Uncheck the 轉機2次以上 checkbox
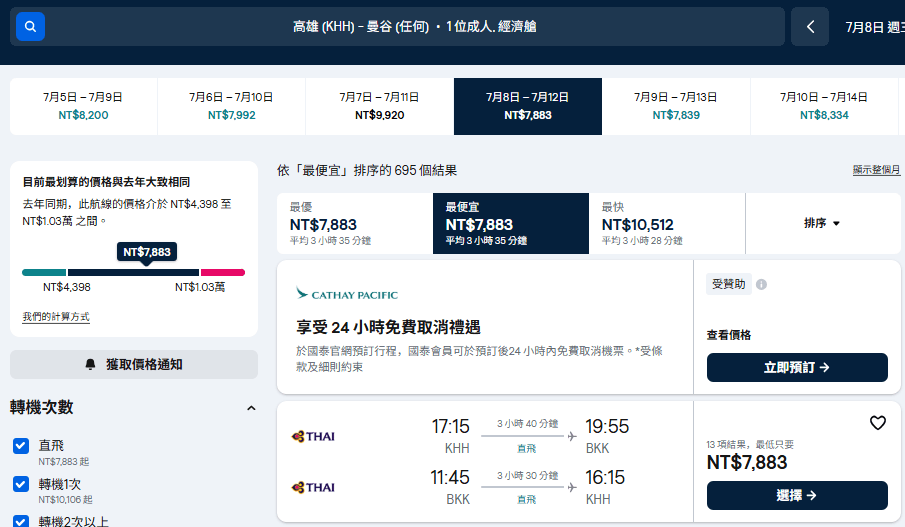 click(x=21, y=521)
